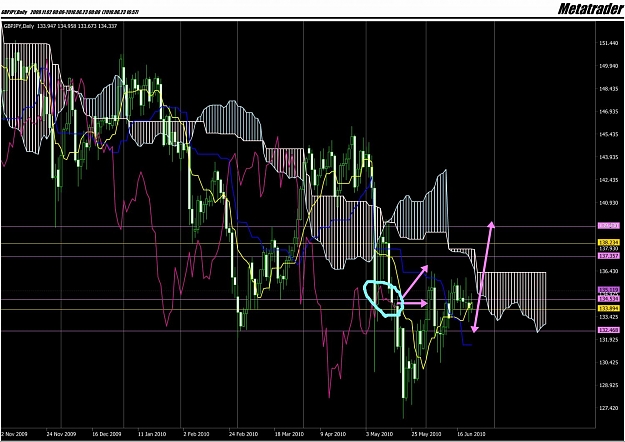
Task: Click the 24 Nov 2009 date label
Action: [x=61, y=434]
